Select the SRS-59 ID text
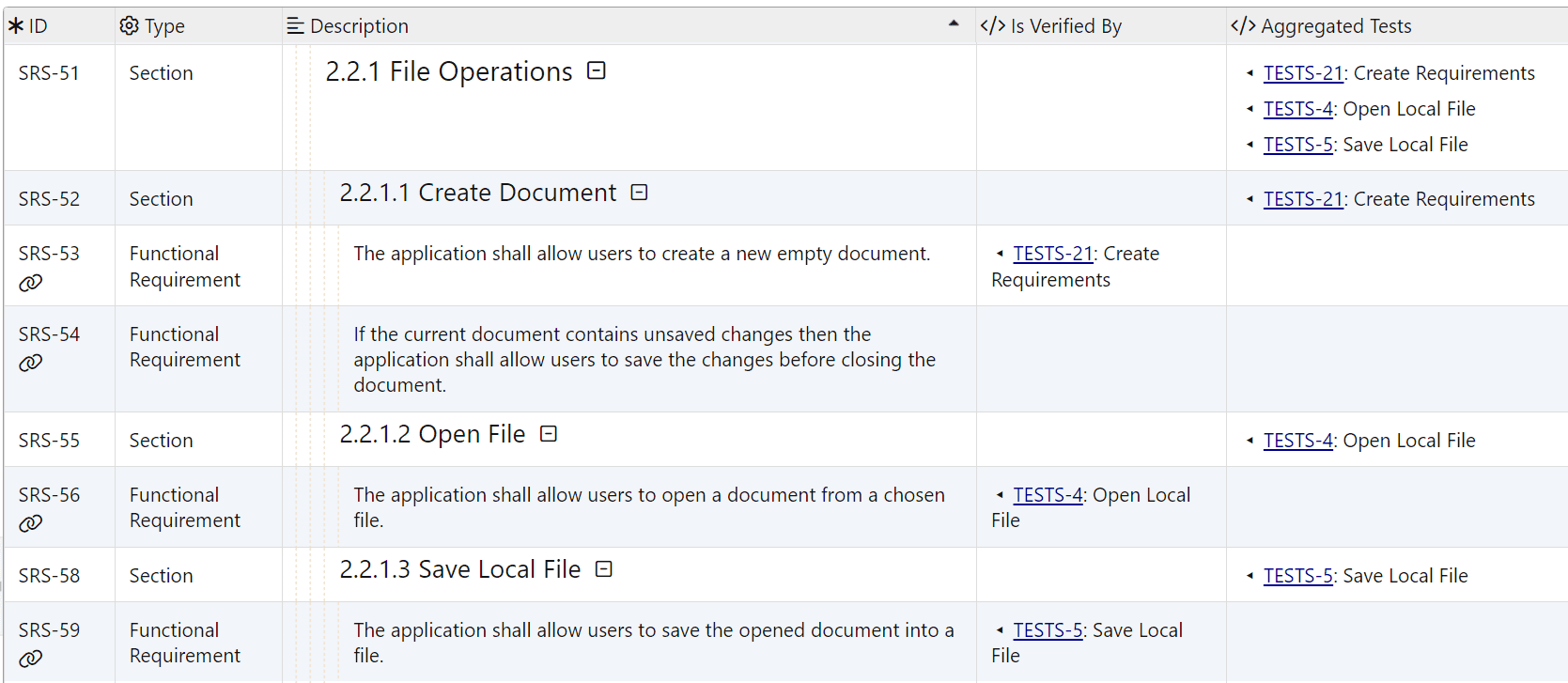Screen dimensions: 1568x683 [49, 630]
